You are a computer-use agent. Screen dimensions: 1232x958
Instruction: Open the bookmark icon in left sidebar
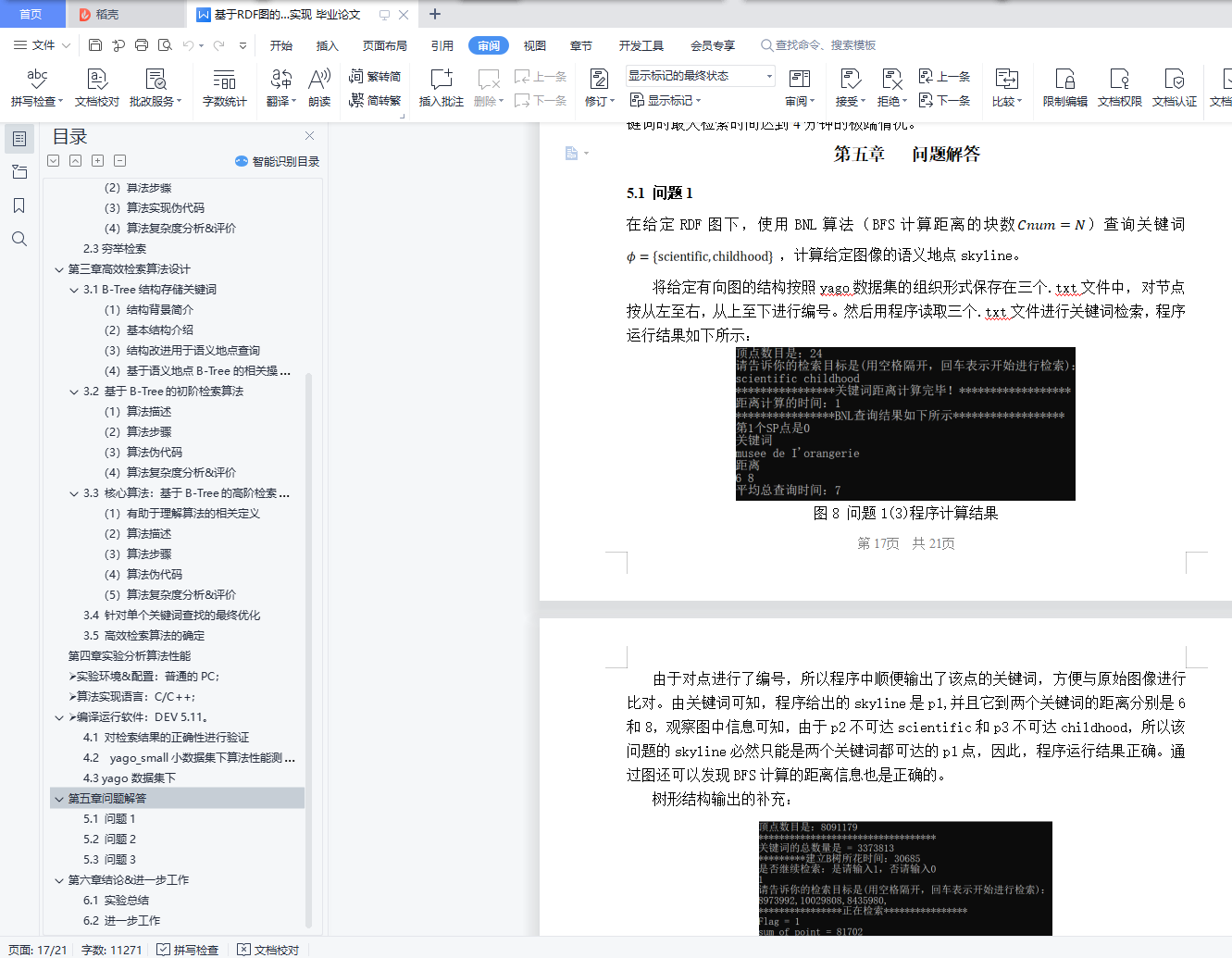click(x=19, y=205)
